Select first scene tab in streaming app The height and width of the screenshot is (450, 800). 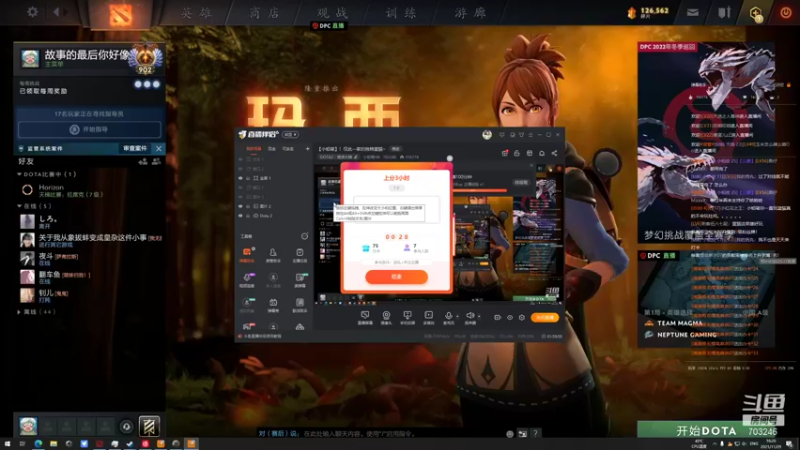coord(254,148)
